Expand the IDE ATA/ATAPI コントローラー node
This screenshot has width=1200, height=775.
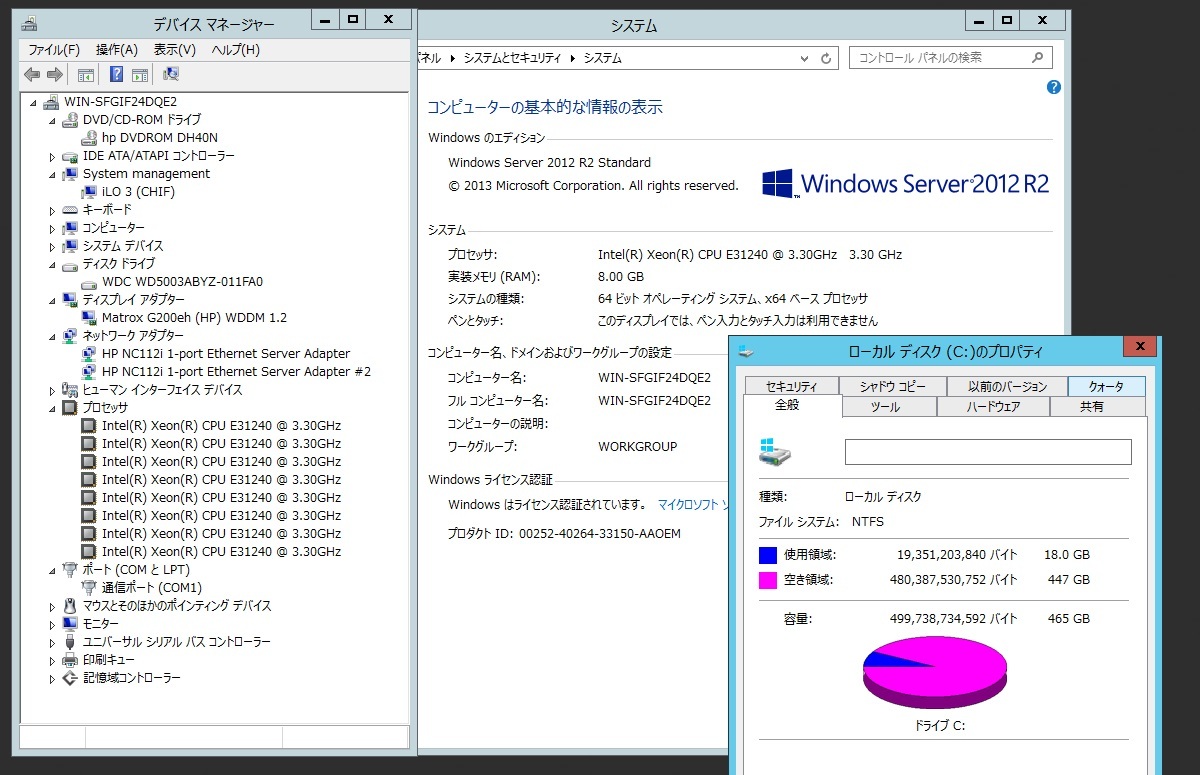point(53,156)
